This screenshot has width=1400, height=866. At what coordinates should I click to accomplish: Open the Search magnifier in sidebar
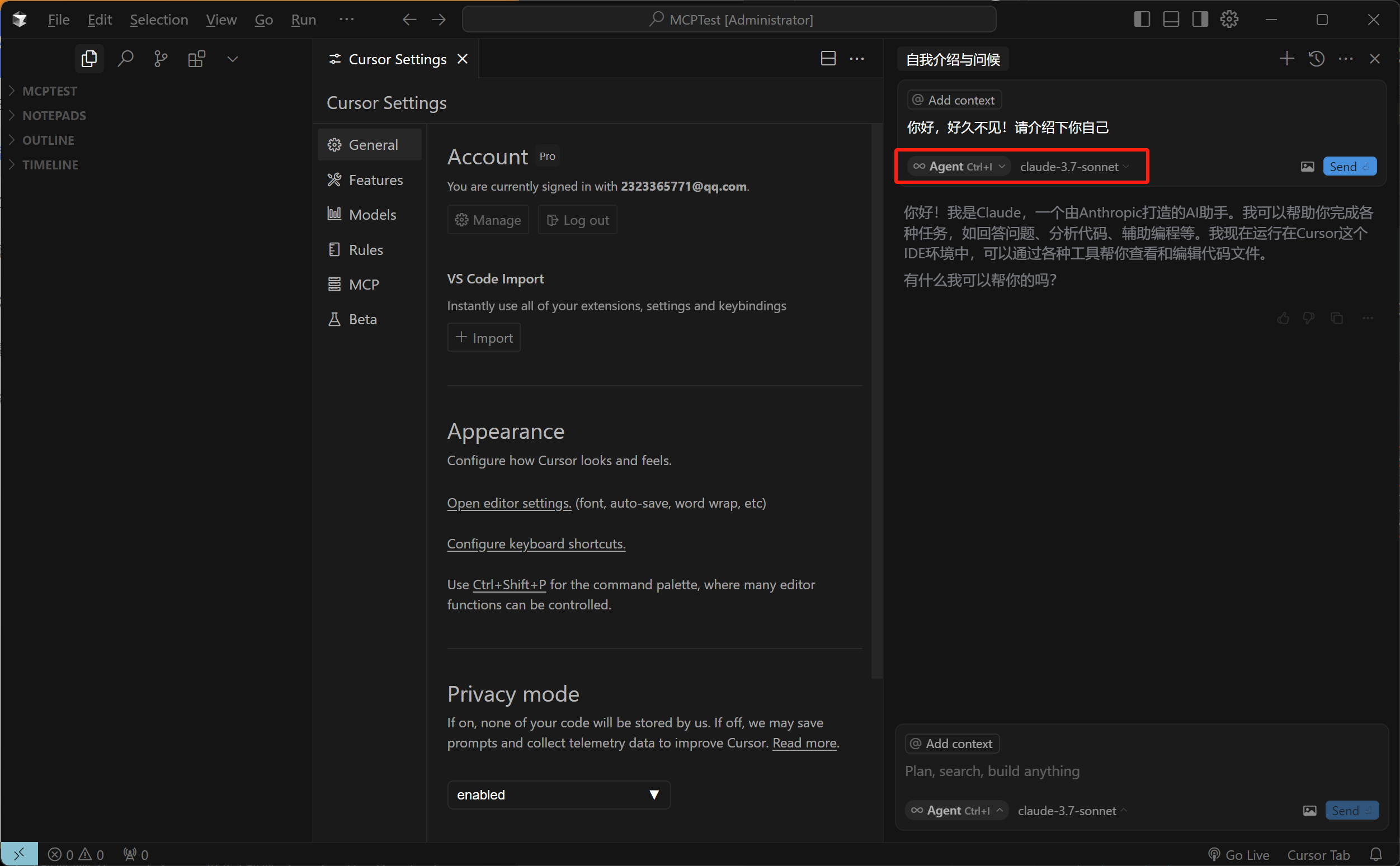[125, 59]
